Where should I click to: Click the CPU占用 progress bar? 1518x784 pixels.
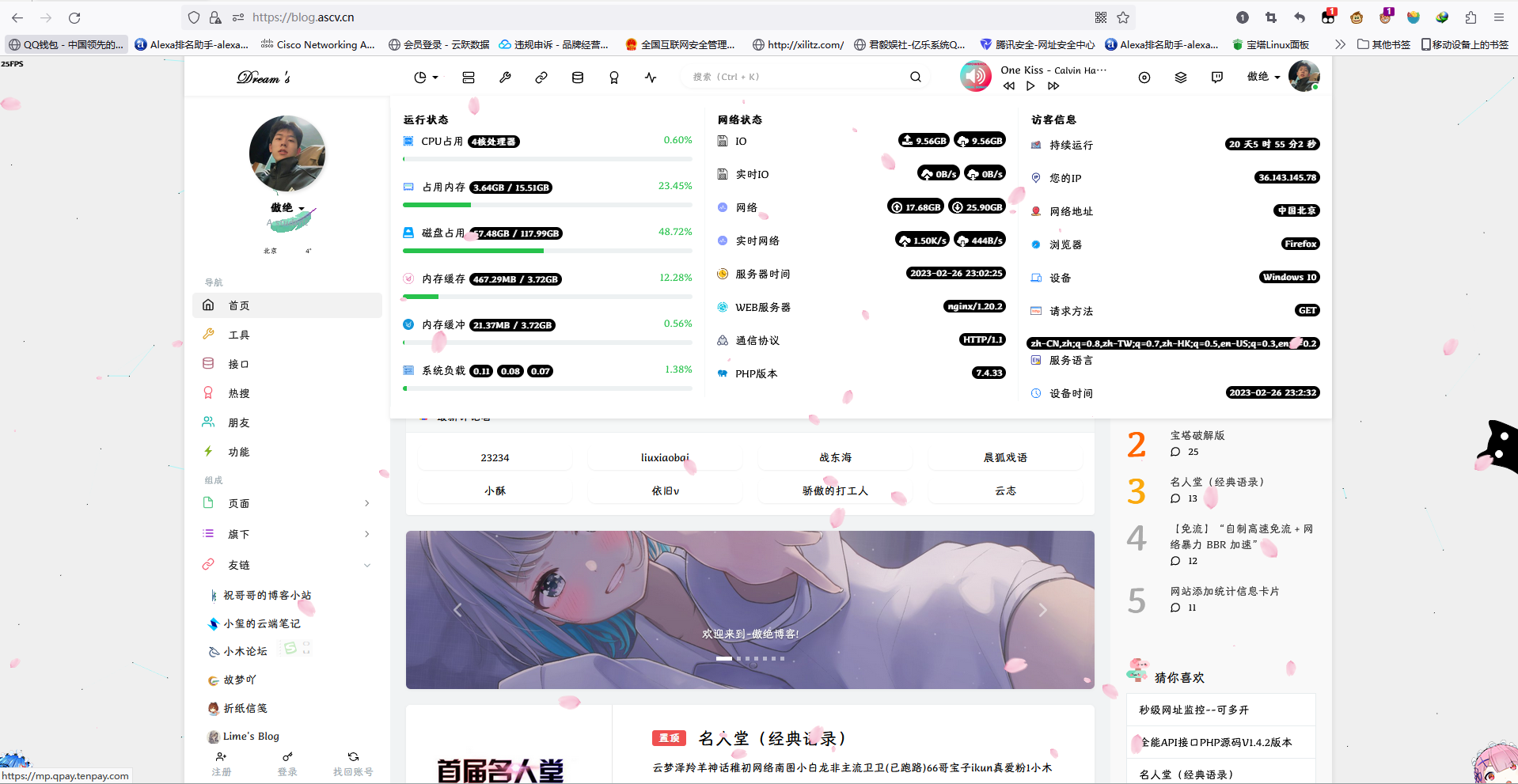[548, 159]
